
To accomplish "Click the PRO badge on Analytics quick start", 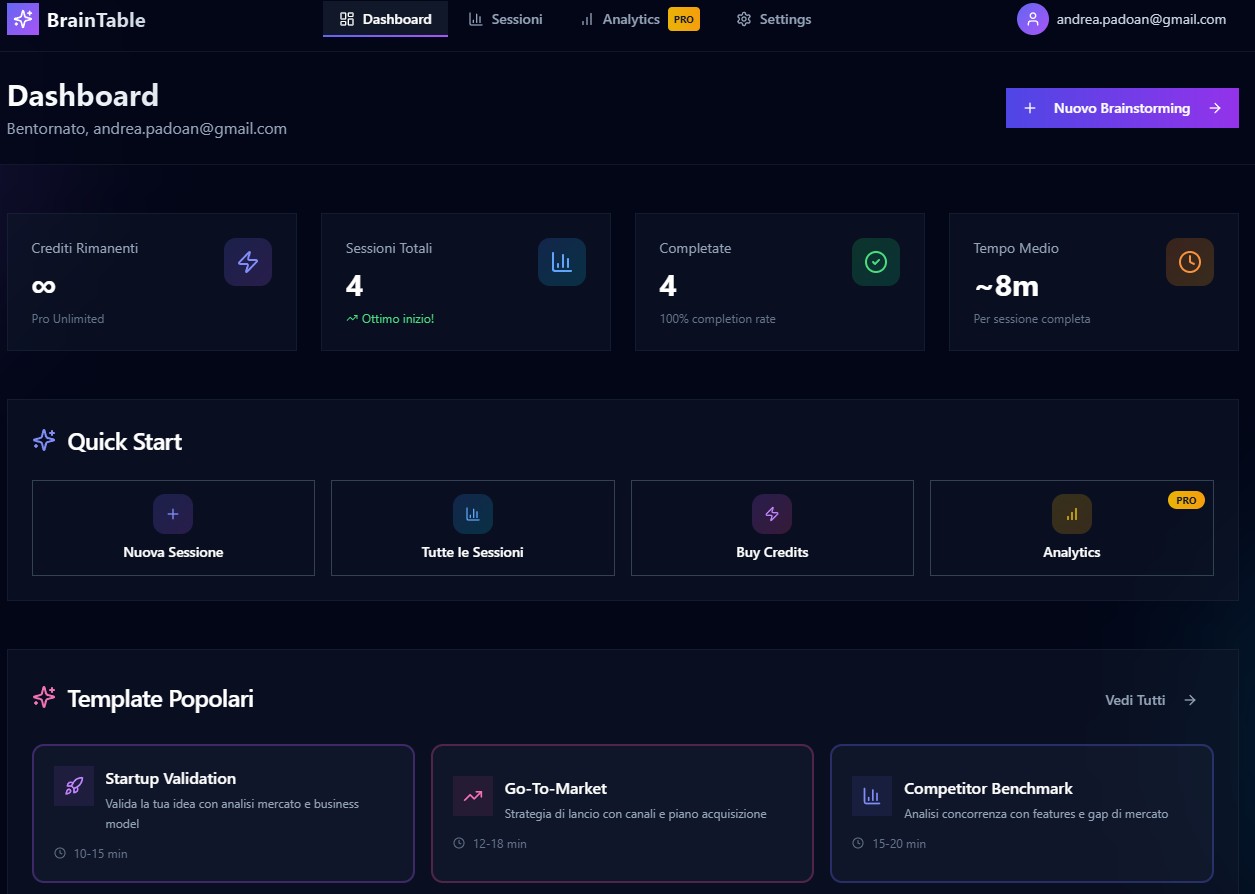I will coord(1186,500).
